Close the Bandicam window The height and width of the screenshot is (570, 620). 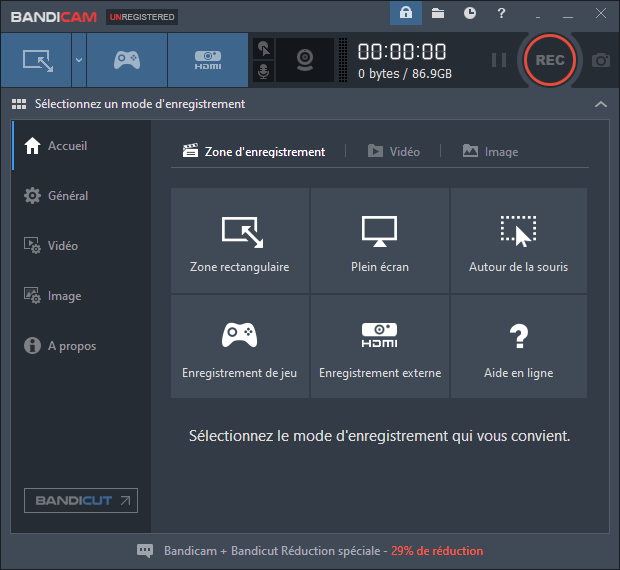(601, 13)
